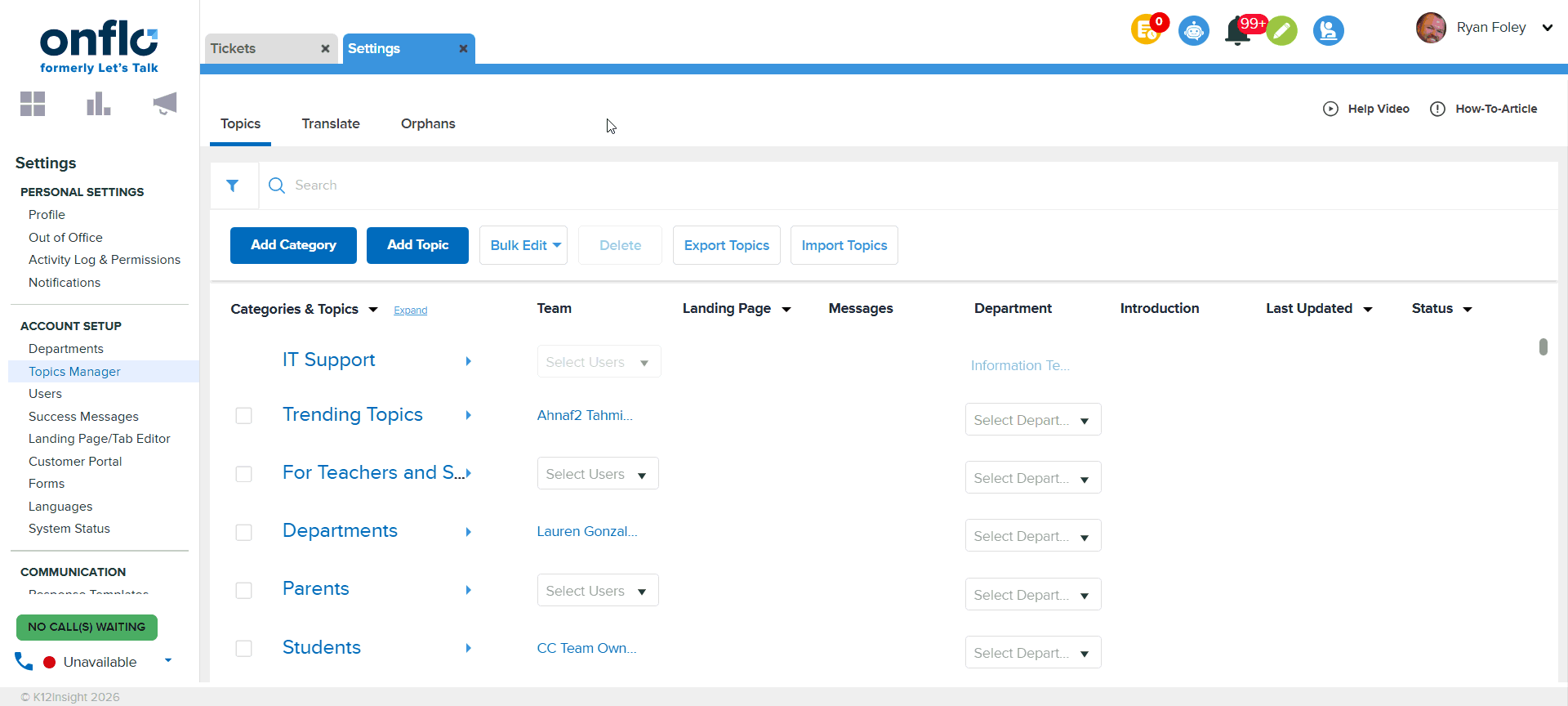Check the Parents category checkbox
1568x706 pixels.
[x=243, y=590]
